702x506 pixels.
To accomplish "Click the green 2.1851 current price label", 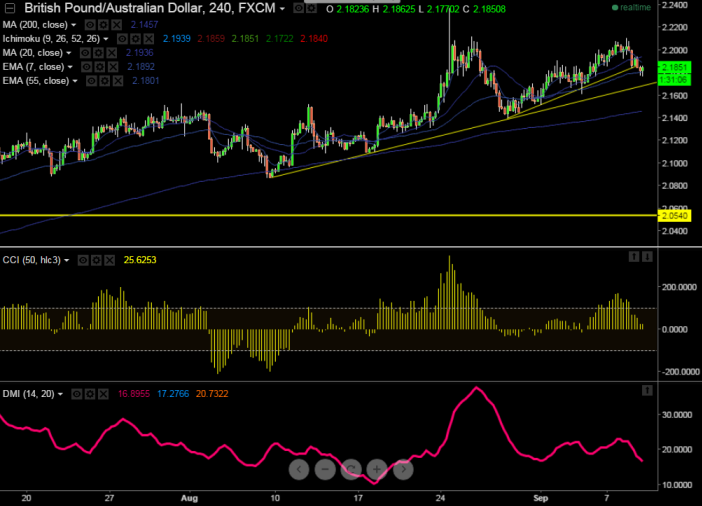I will click(674, 68).
